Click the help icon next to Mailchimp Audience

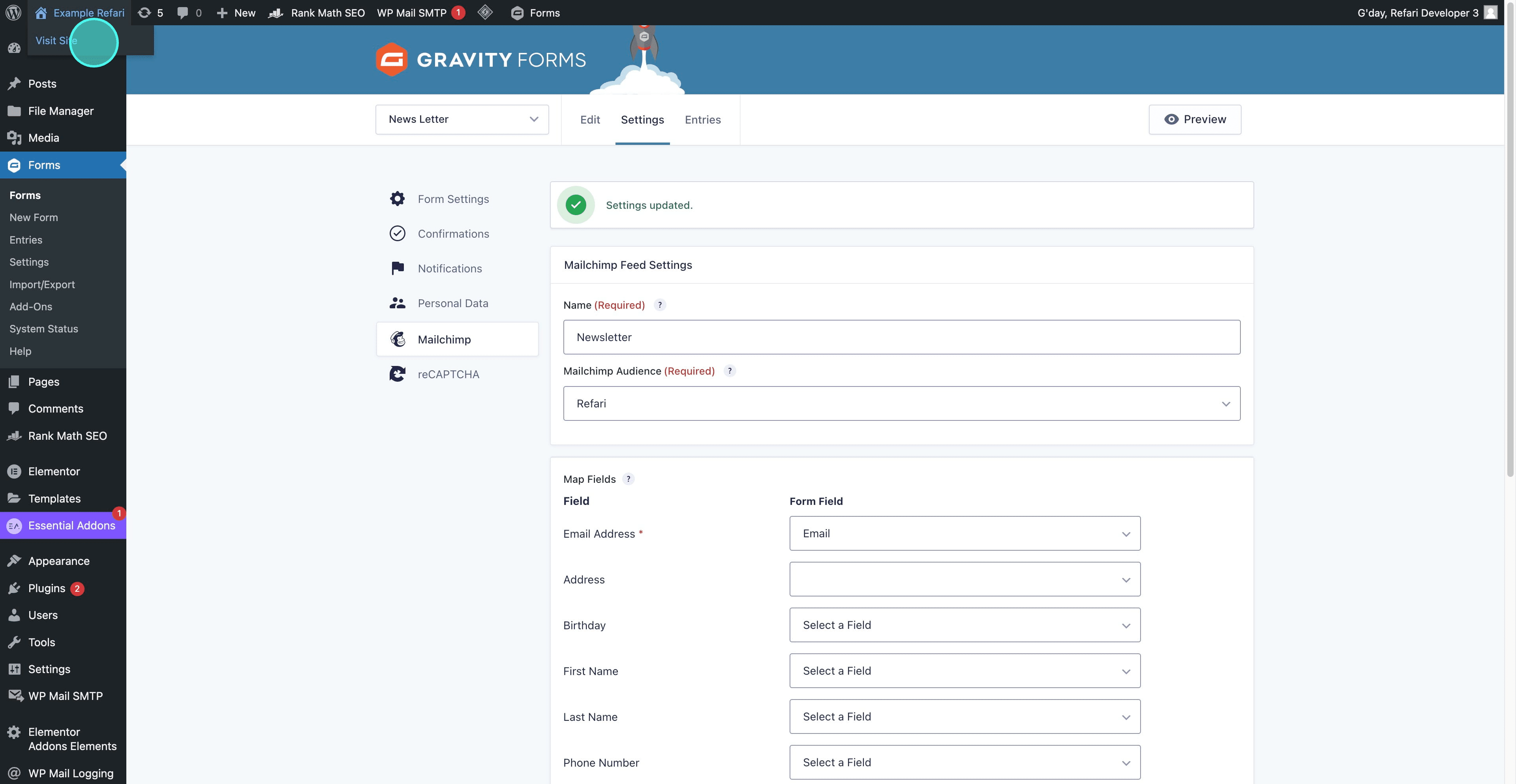tap(730, 371)
